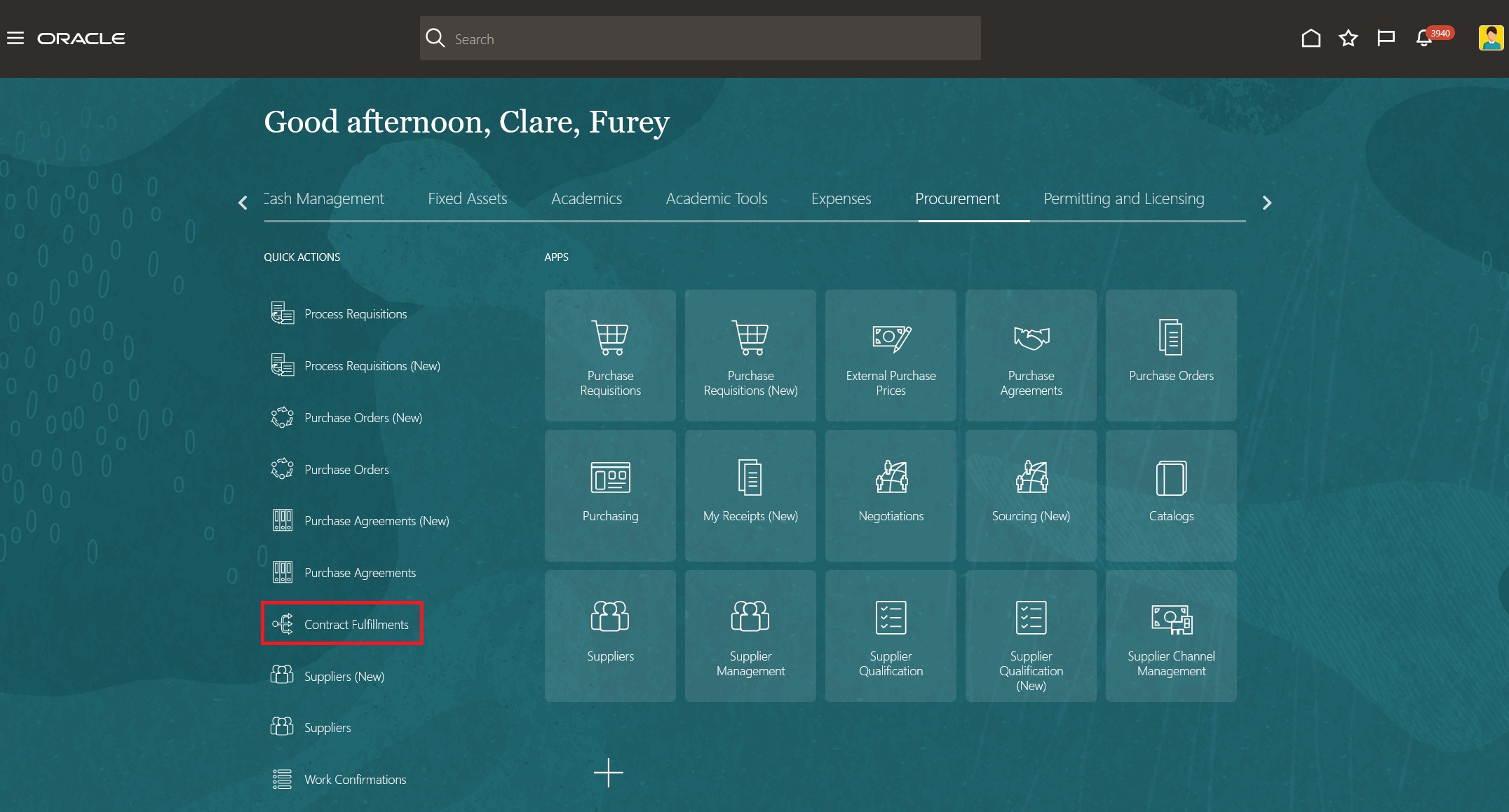The width and height of the screenshot is (1509, 812).
Task: Open Purchase Orders (New) quick action
Action: coord(347,418)
